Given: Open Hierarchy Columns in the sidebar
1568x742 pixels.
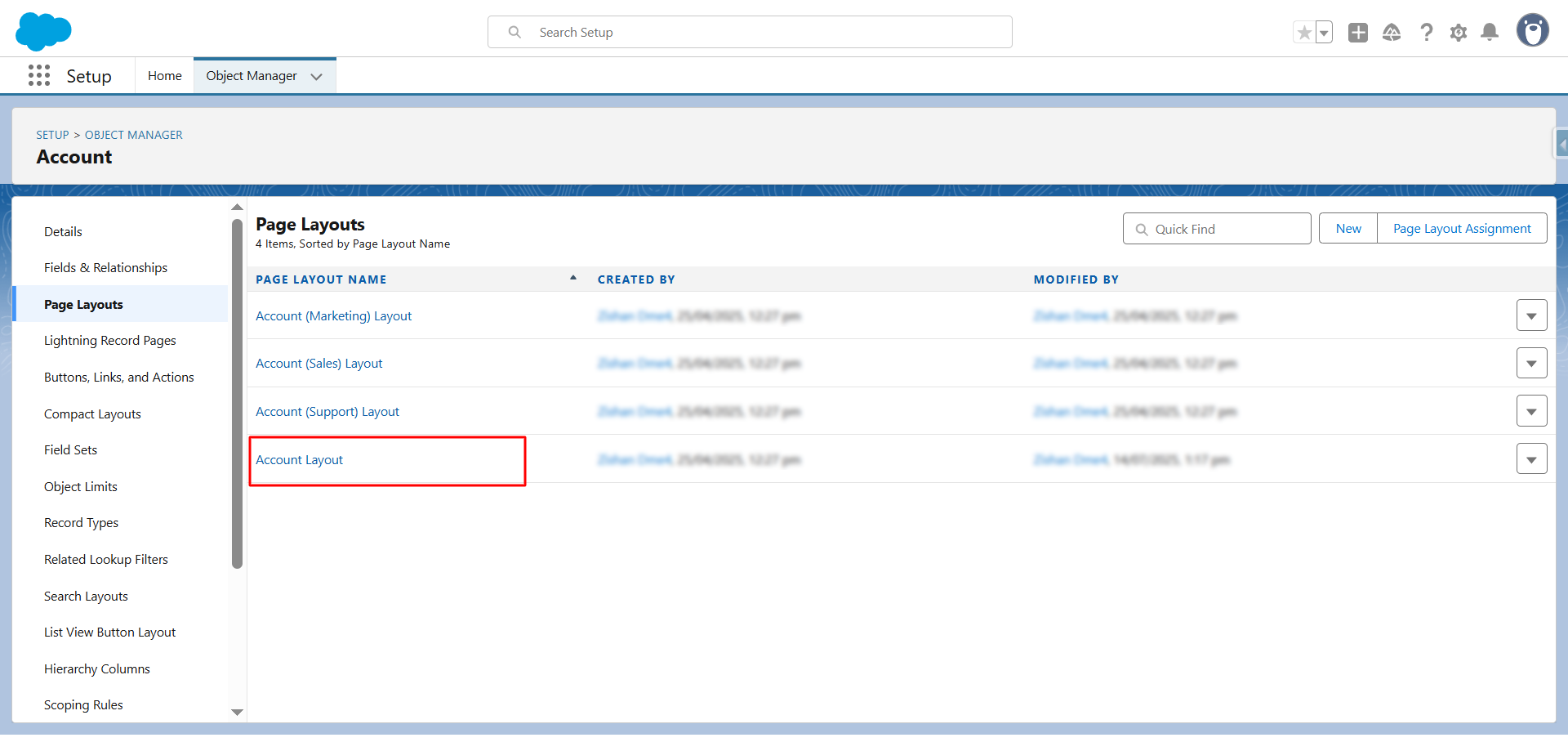Looking at the screenshot, I should click(97, 668).
